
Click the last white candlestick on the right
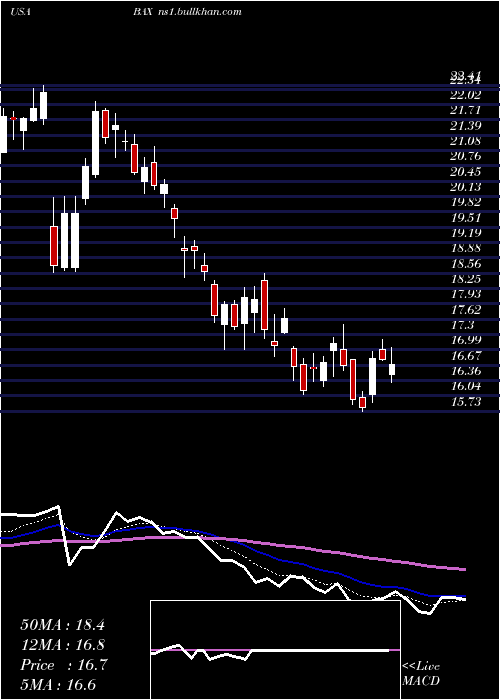point(392,369)
